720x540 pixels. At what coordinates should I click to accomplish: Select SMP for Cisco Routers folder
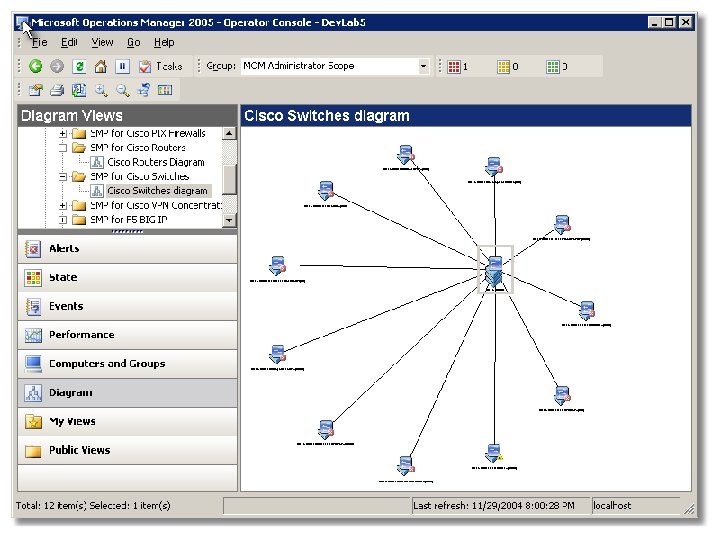pyautogui.click(x=138, y=148)
